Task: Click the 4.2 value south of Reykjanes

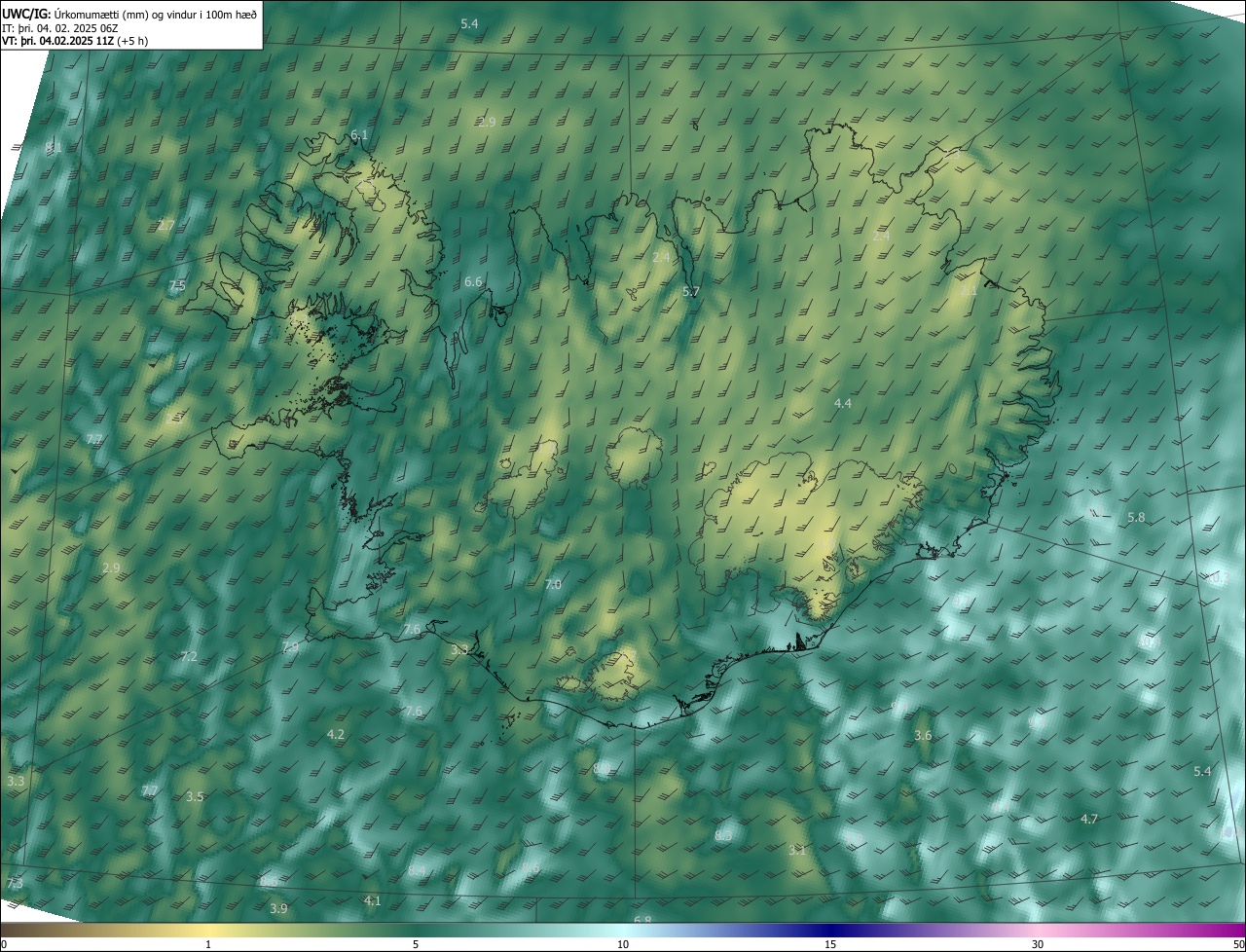Action: tap(336, 734)
